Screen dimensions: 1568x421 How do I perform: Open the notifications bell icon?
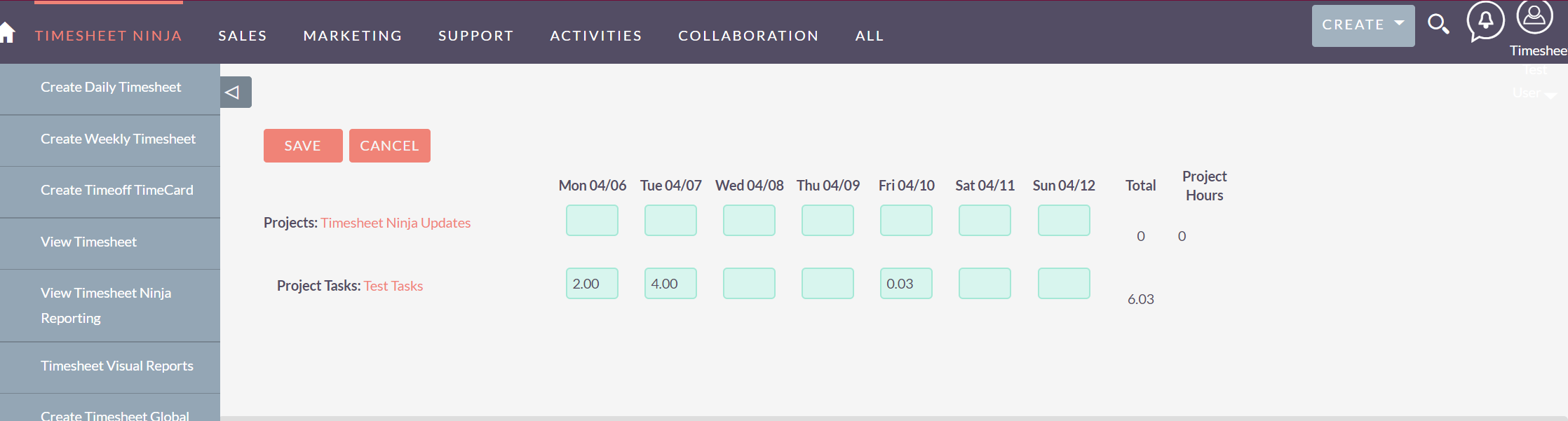[1485, 21]
